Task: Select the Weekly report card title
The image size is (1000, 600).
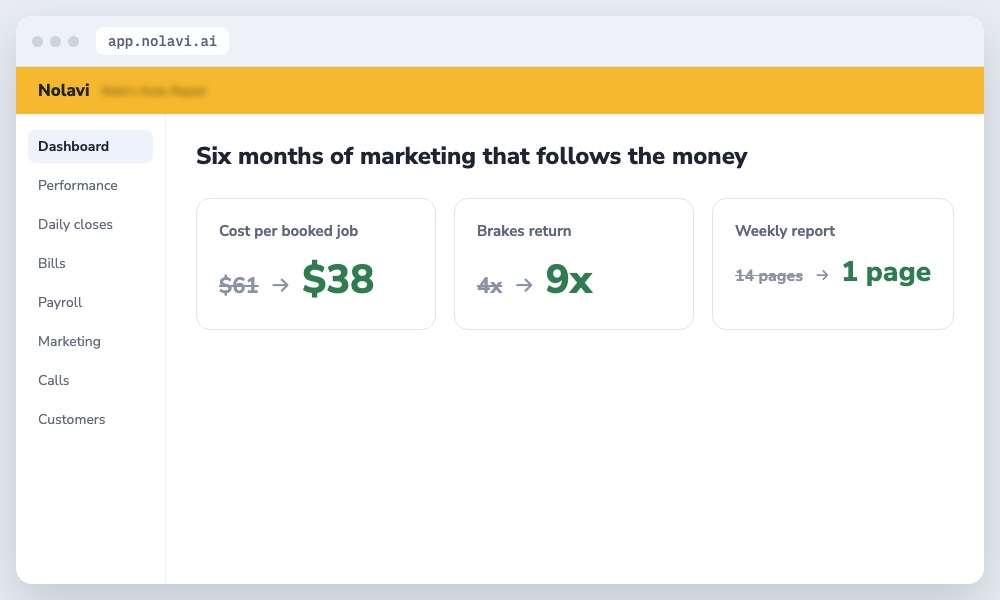Action: 784,231
